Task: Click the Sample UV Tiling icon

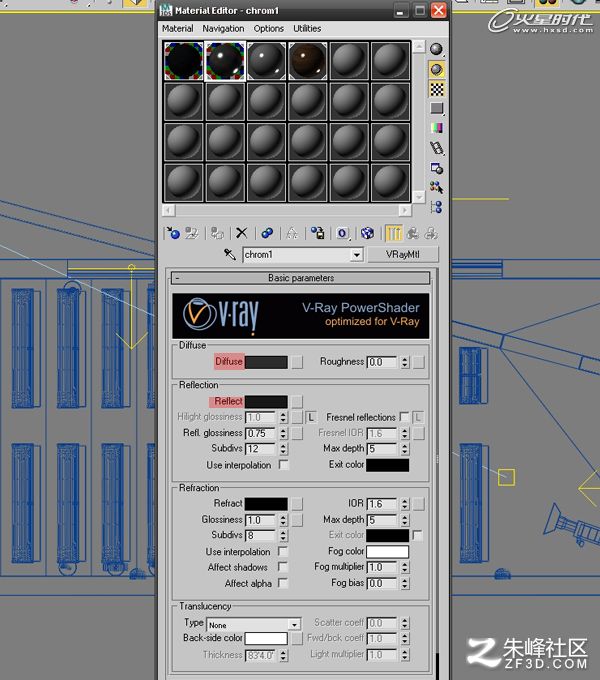Action: click(437, 108)
